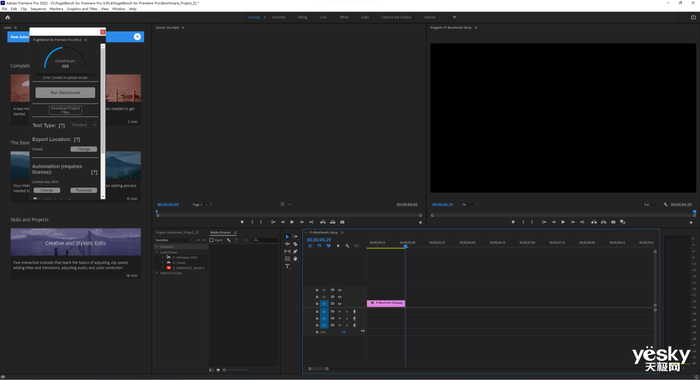Click the Export Frame camera icon in Program monitor

613,222
